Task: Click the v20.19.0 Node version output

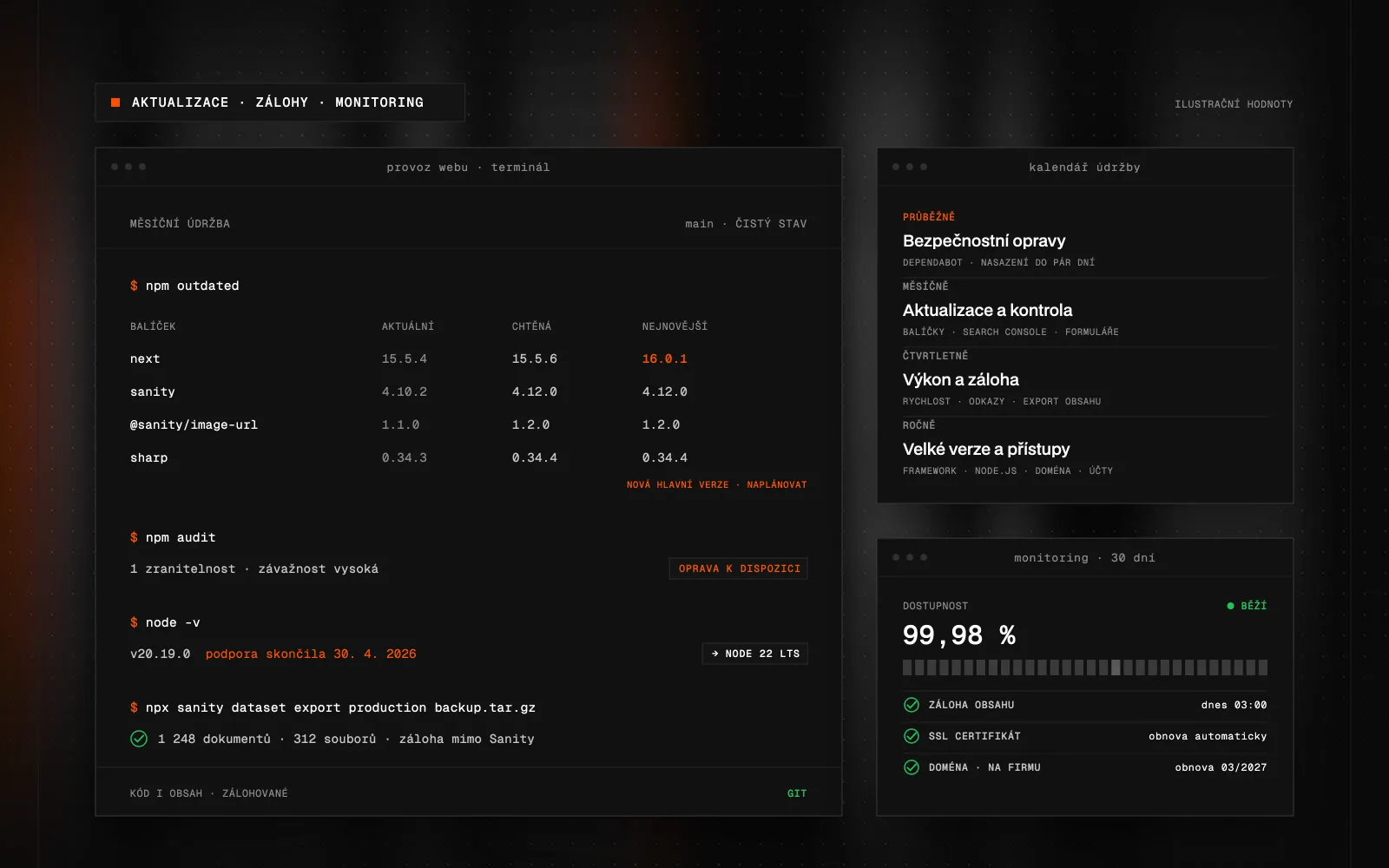Action: point(161,654)
